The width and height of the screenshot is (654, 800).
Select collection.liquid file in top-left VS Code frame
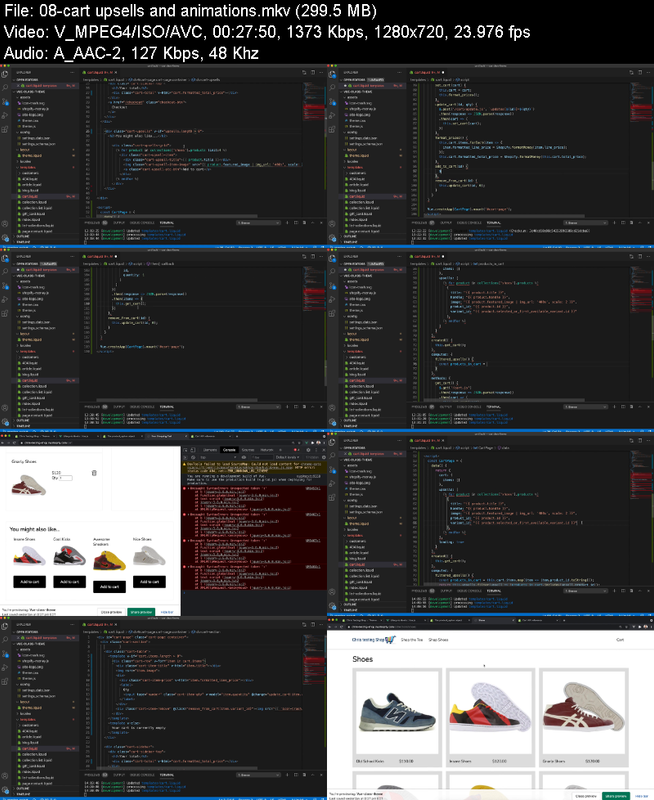[x=33, y=202]
